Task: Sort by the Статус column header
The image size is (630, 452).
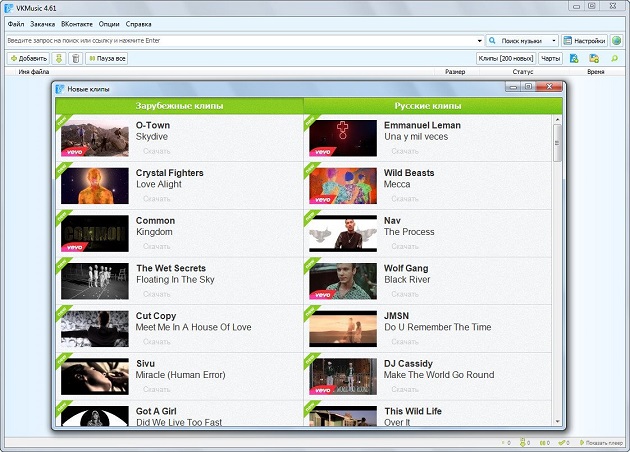Action: (523, 72)
